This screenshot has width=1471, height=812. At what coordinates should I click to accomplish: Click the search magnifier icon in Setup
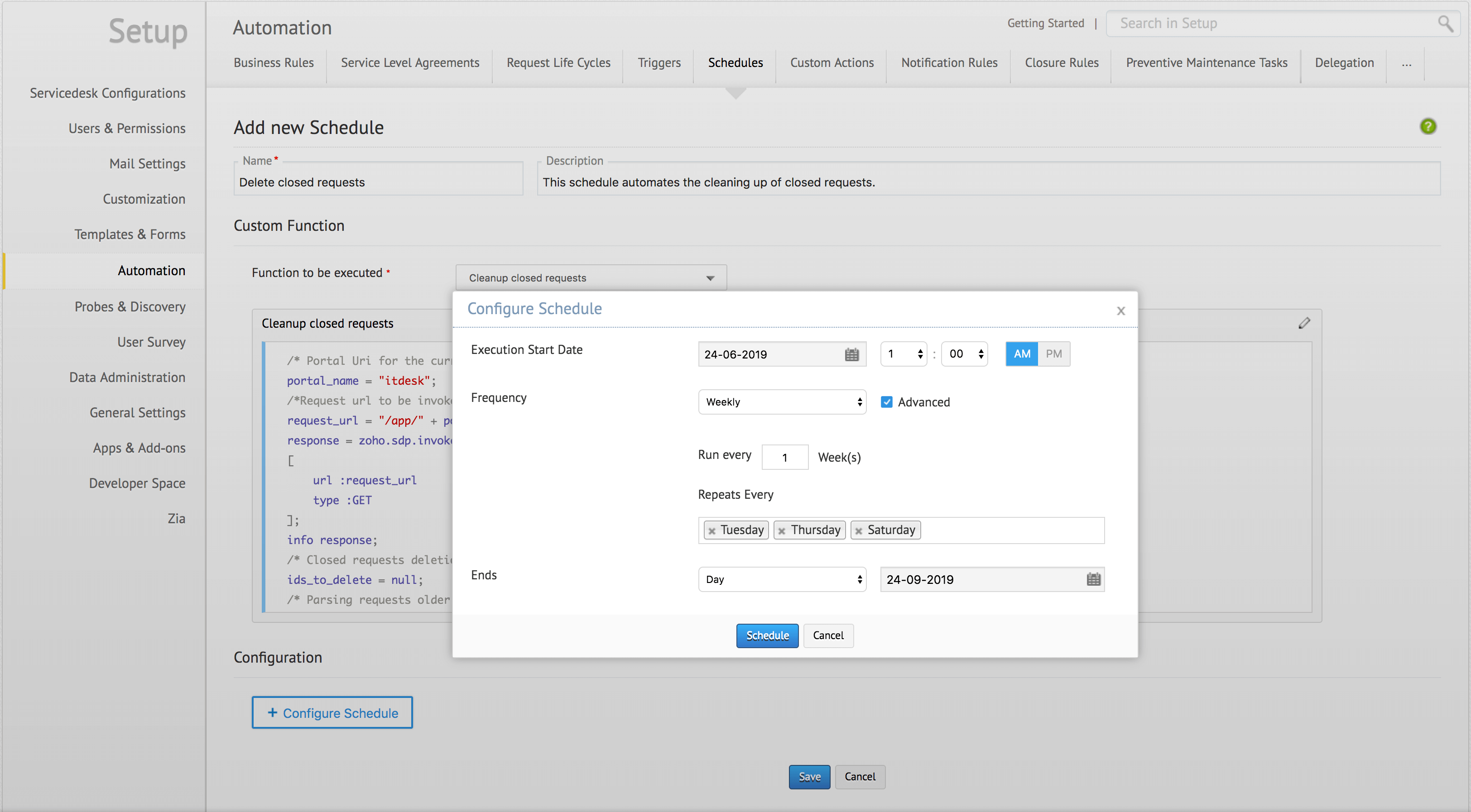(x=1445, y=24)
